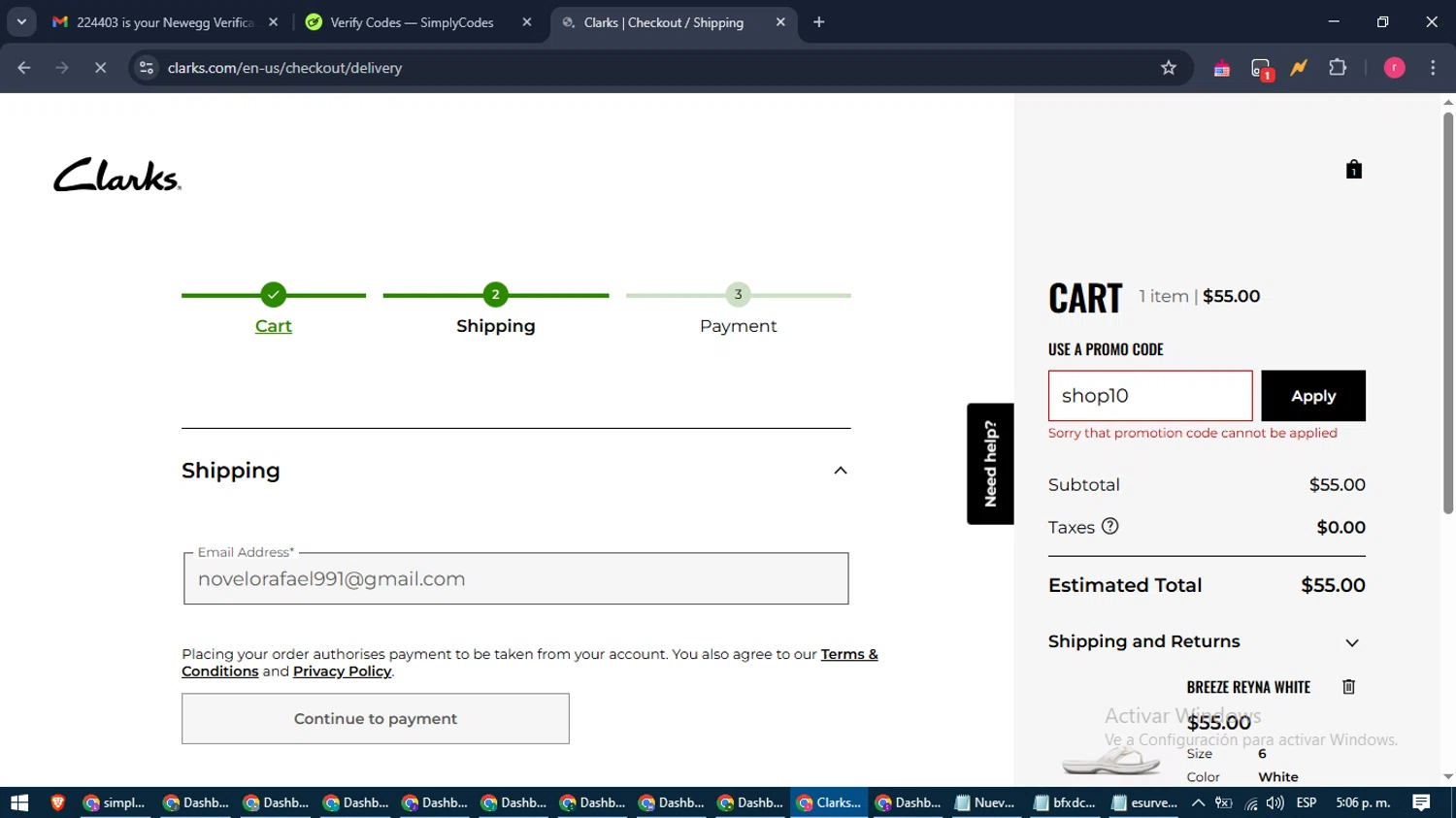The width and height of the screenshot is (1456, 818).
Task: Close the Clarks Checkout tab
Action: pyautogui.click(x=780, y=22)
